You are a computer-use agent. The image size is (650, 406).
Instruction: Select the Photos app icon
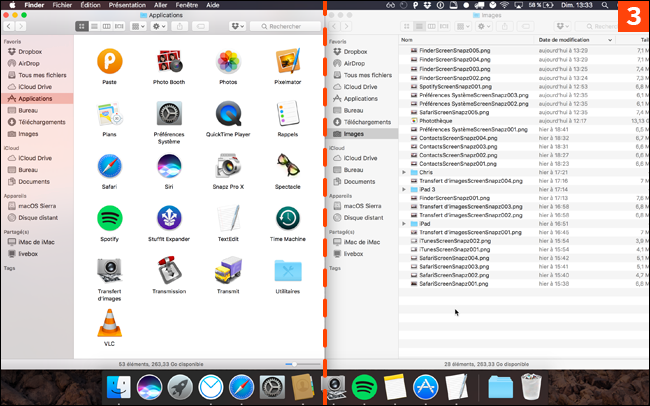click(228, 61)
